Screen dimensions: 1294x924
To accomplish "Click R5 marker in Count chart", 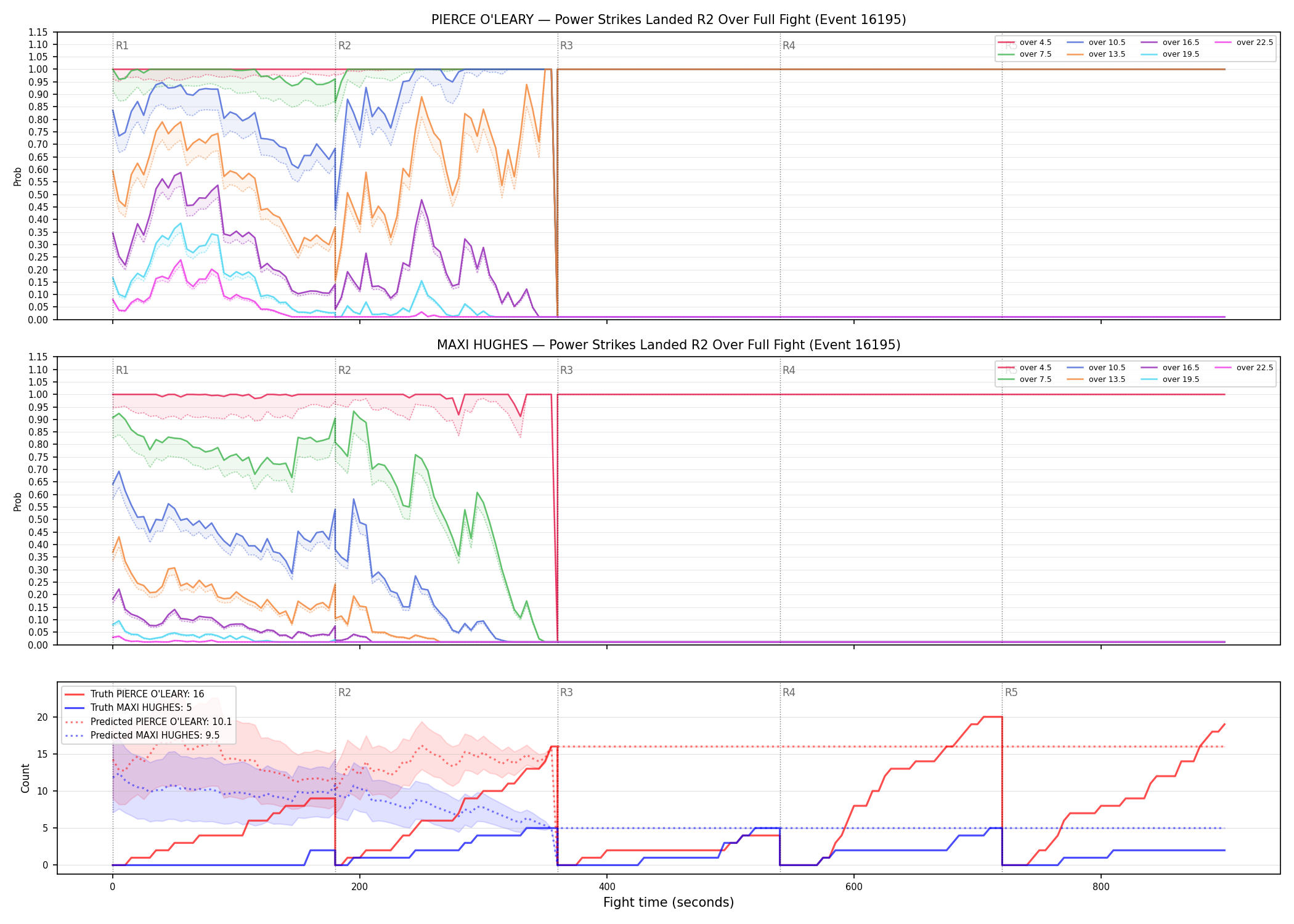I will (x=1011, y=692).
